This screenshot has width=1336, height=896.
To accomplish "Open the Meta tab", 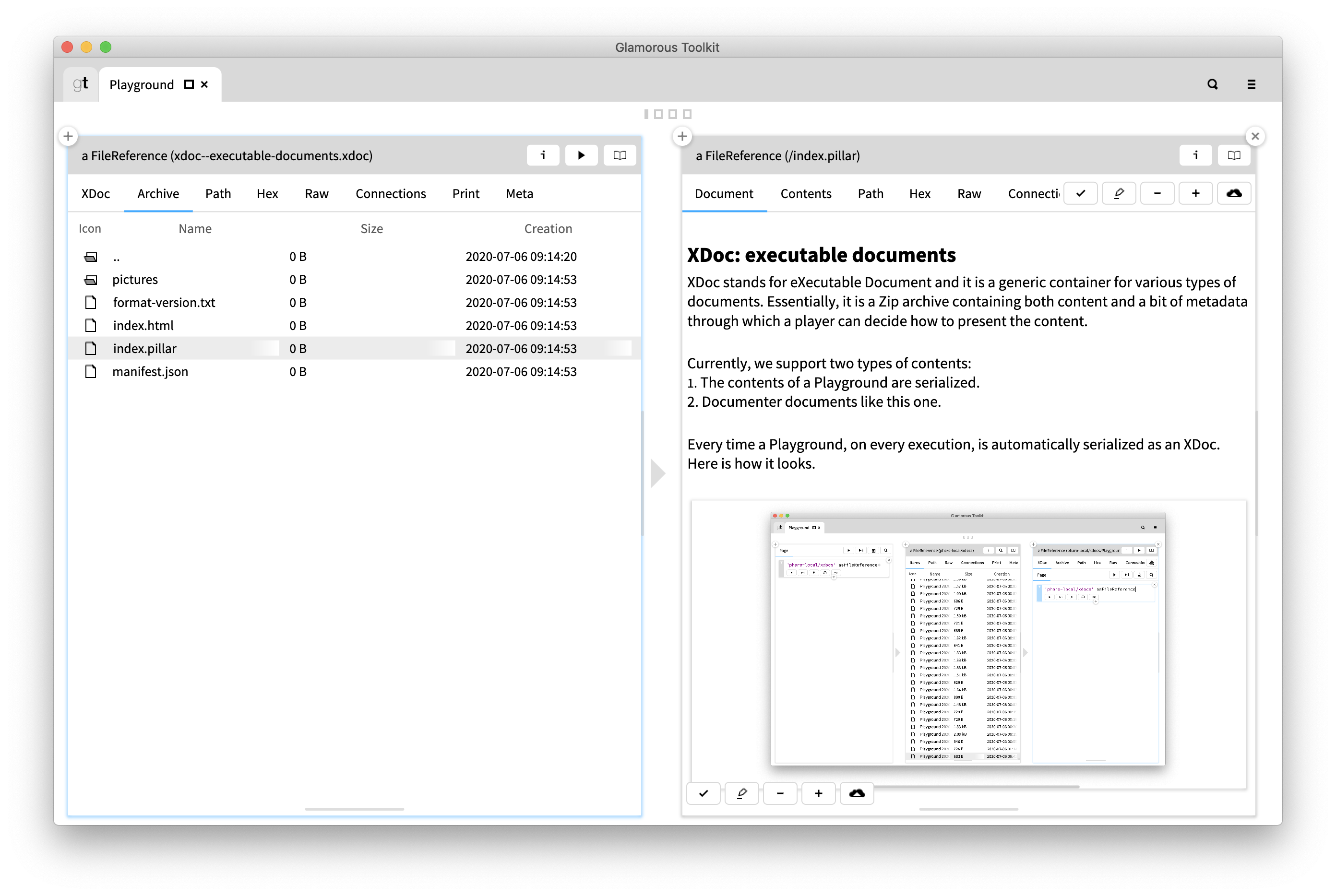I will [x=519, y=194].
